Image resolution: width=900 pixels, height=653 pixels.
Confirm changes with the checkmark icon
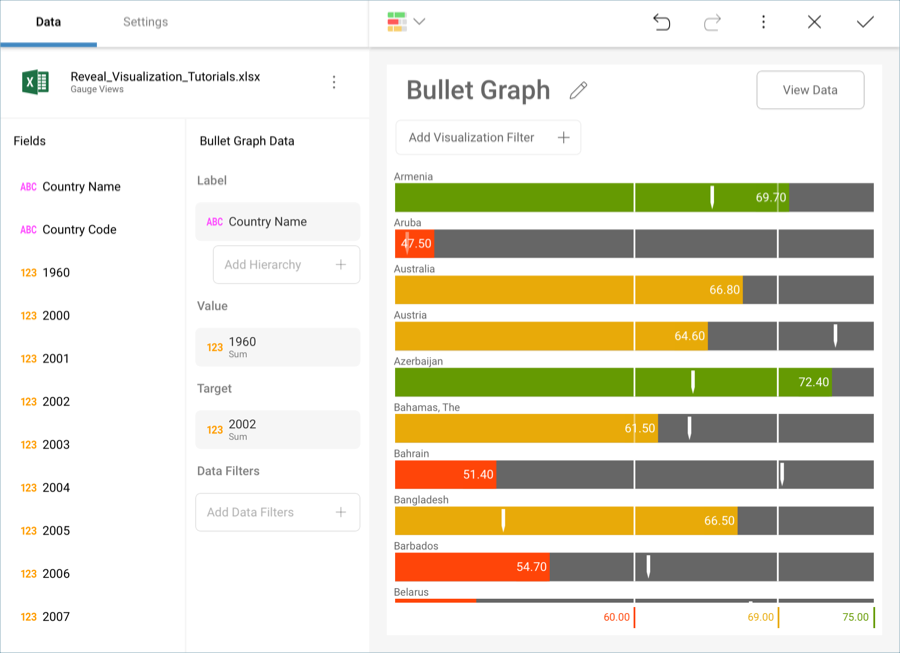865,22
